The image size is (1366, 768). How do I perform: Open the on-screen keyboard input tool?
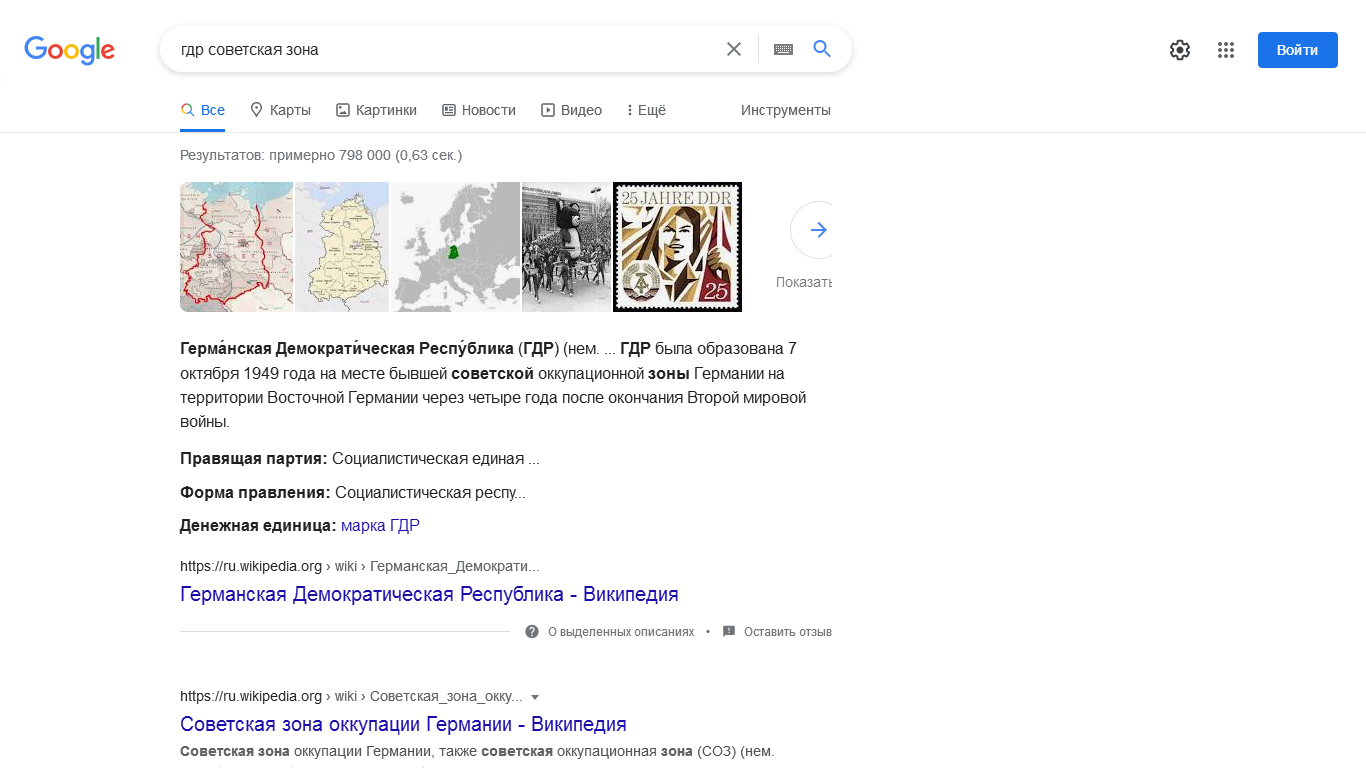tap(783, 49)
